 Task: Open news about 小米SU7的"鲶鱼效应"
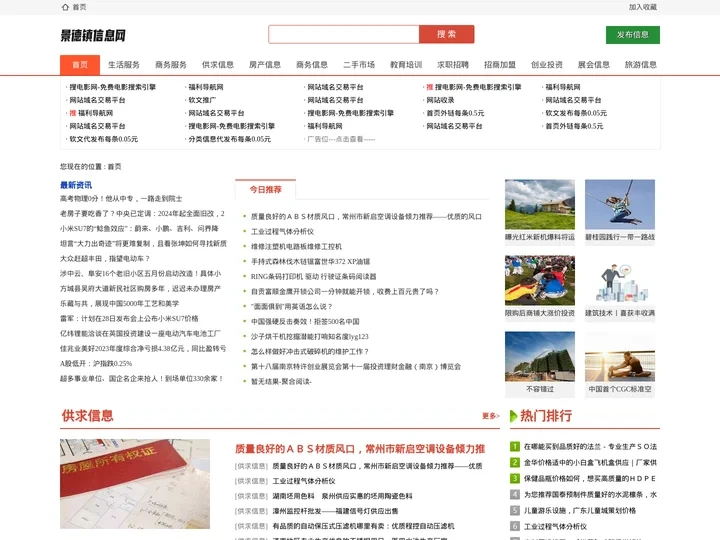click(x=140, y=229)
